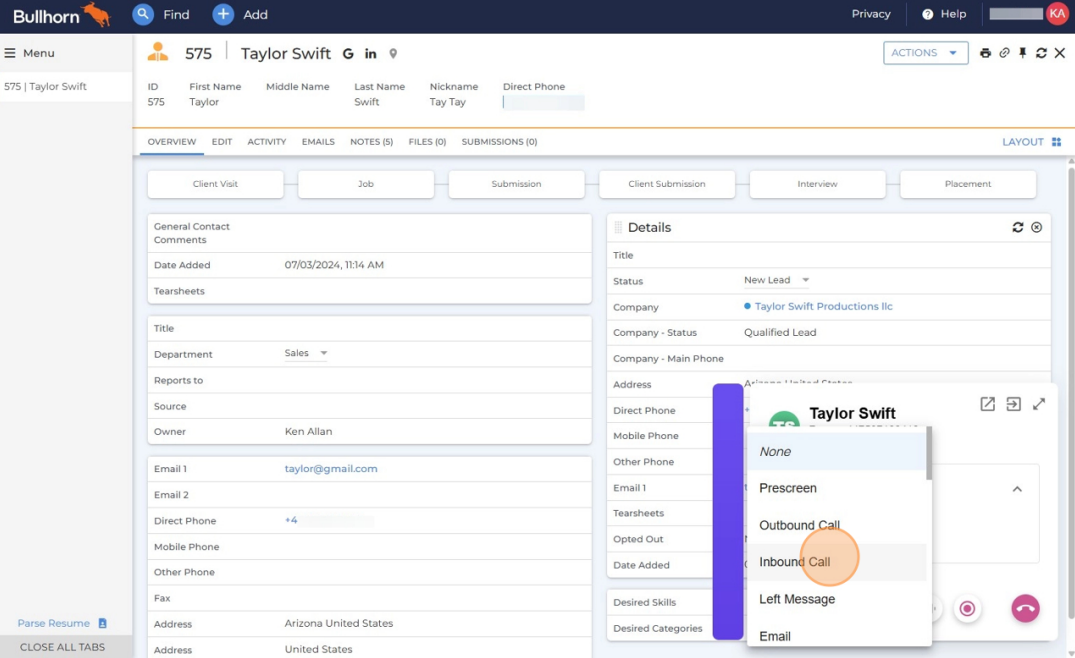Image resolution: width=1075 pixels, height=658 pixels.
Task: Click the Submission workflow button
Action: (516, 184)
